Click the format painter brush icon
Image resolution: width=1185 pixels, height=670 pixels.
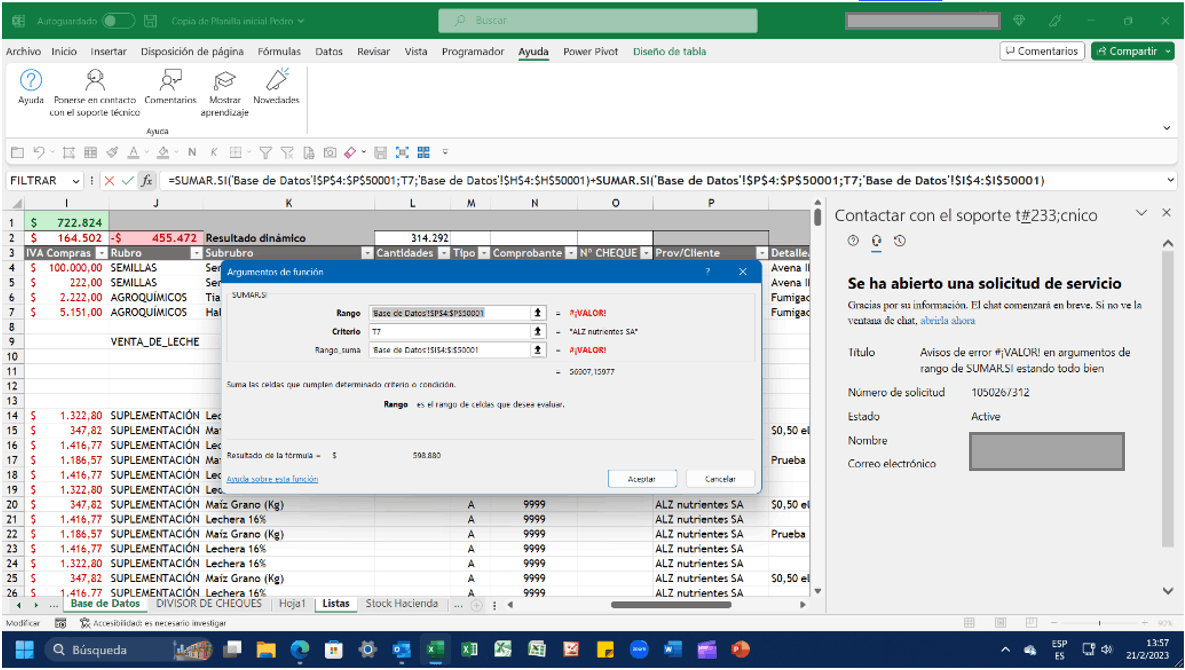point(112,153)
